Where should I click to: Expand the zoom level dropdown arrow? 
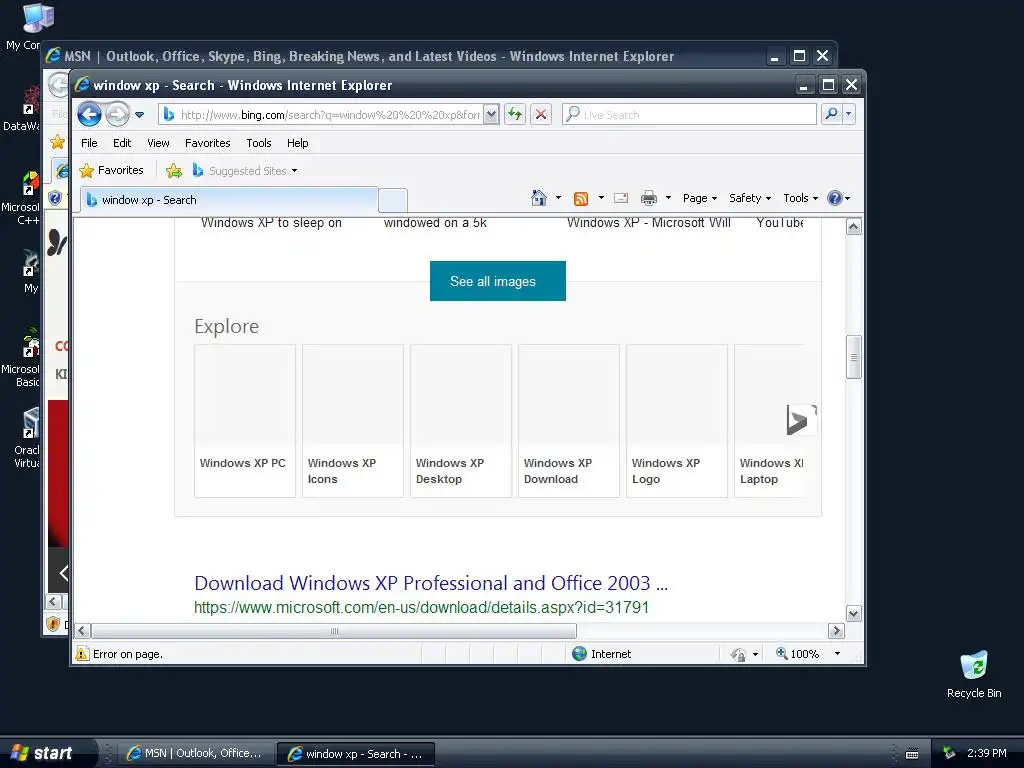tap(837, 654)
